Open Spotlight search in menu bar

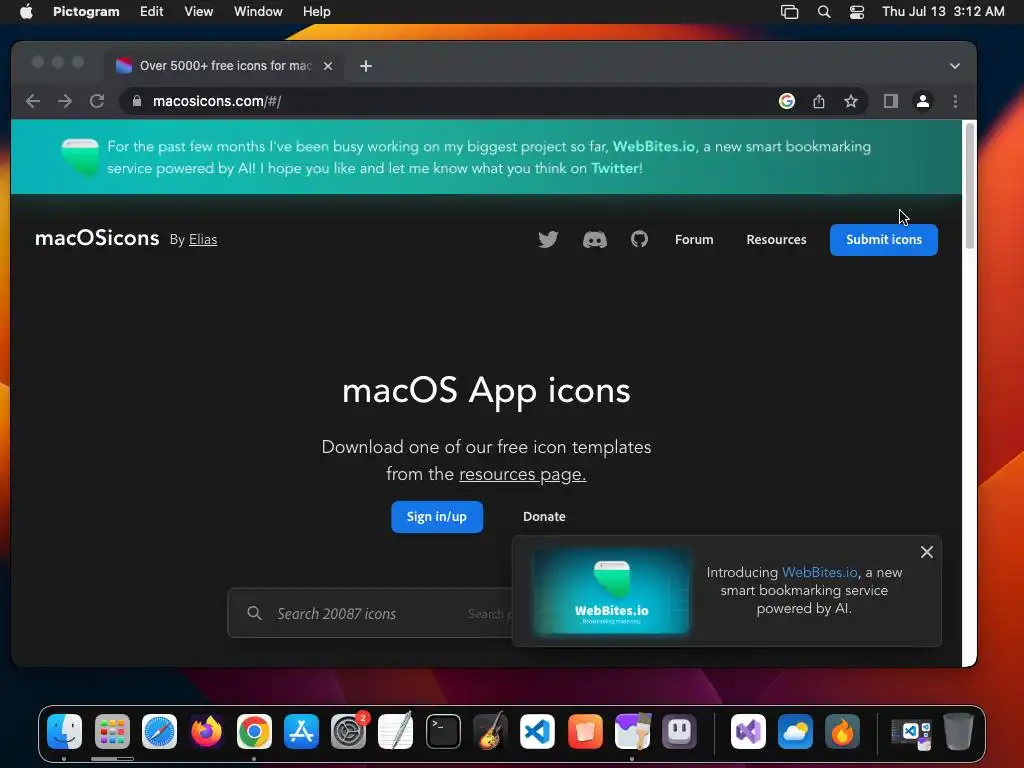[824, 12]
